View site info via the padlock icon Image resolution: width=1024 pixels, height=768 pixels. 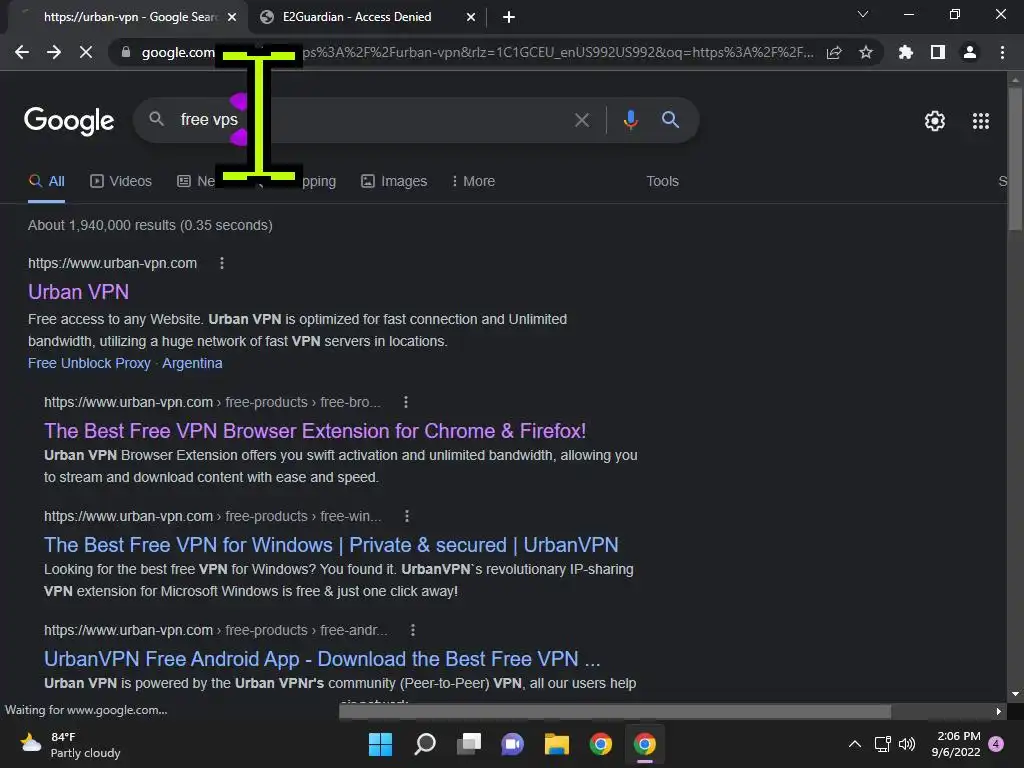(125, 52)
